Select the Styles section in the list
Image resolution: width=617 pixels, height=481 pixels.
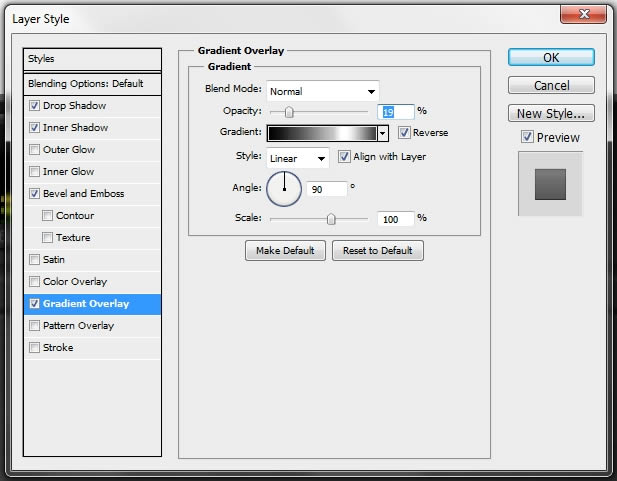[x=92, y=59]
